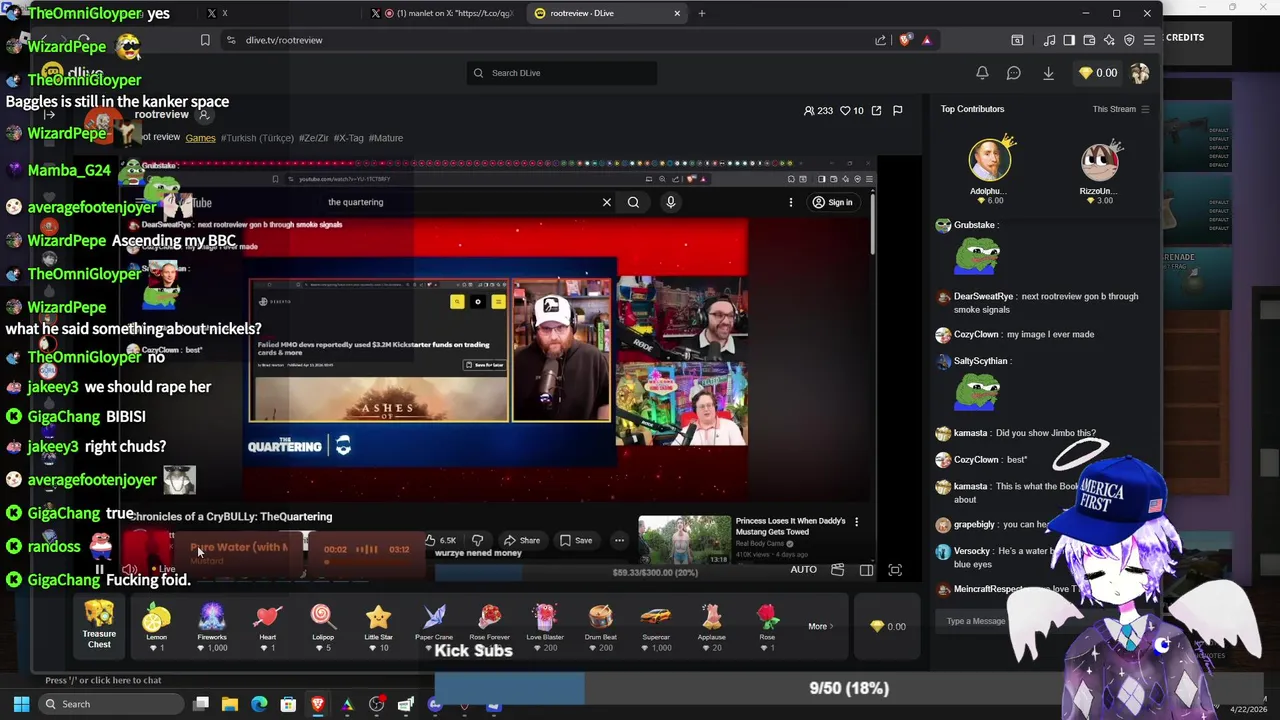1280x720 pixels.
Task: Open the DLive profile avatar menu
Action: [1140, 73]
